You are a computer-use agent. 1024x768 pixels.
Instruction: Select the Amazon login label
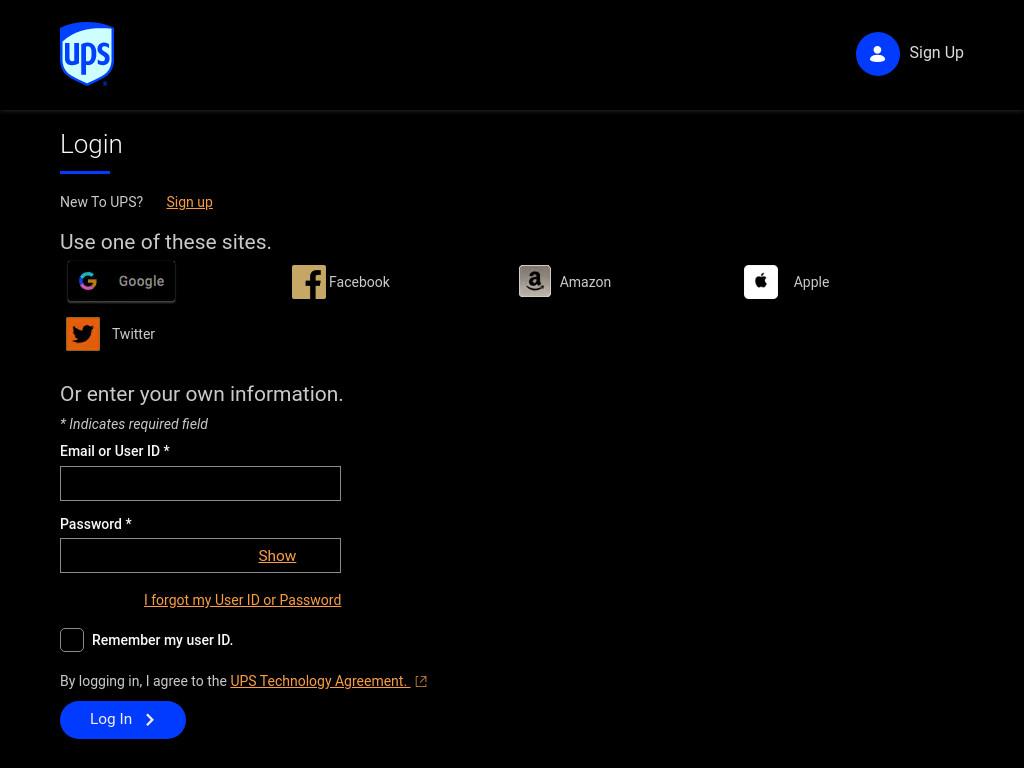(x=585, y=282)
